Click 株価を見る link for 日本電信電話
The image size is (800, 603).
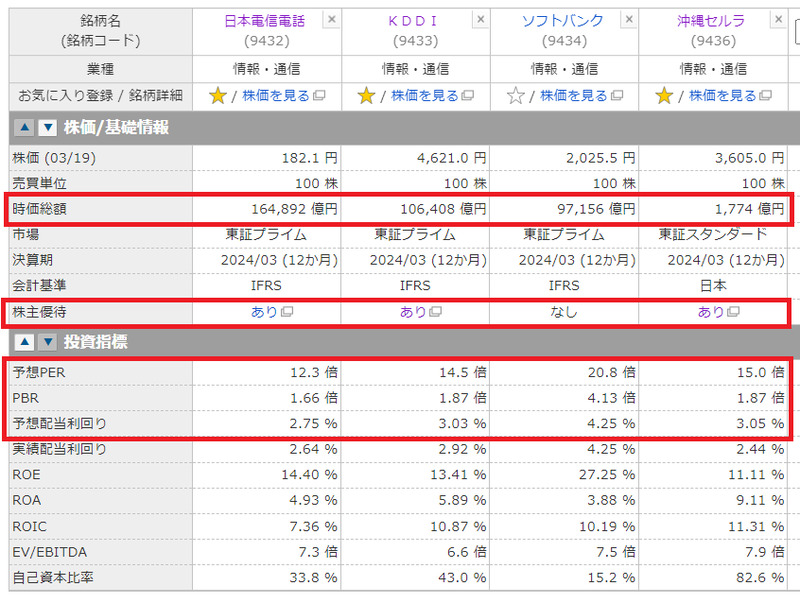(x=276, y=95)
